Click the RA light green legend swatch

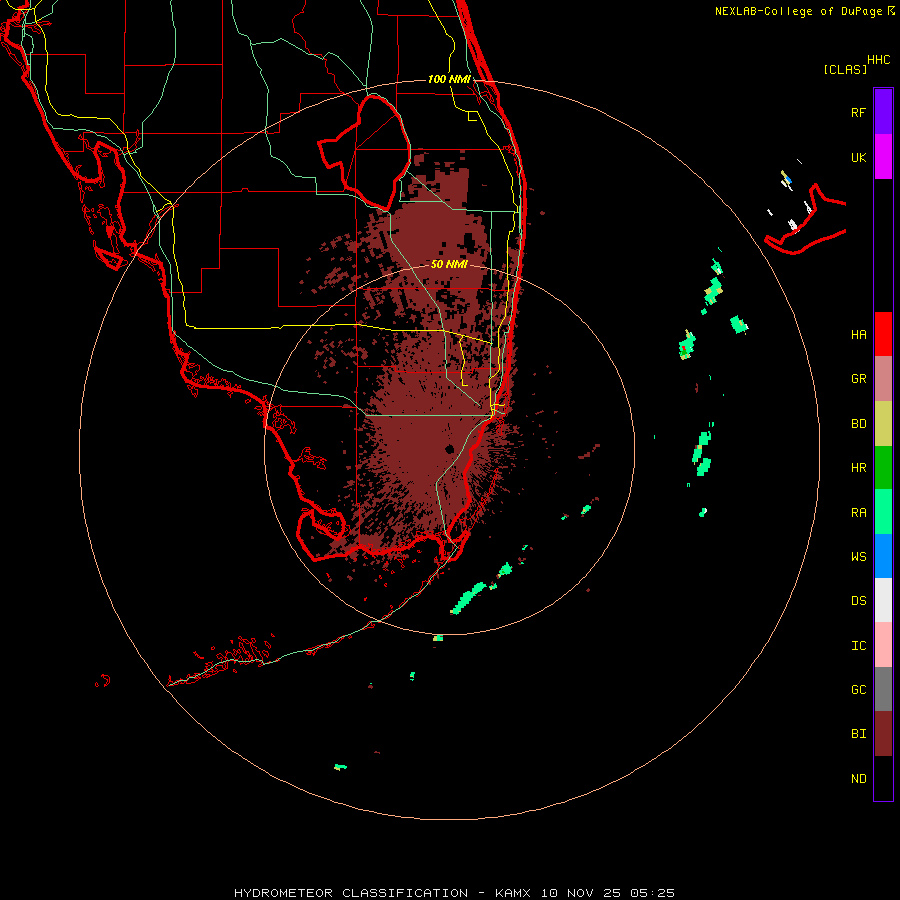[x=883, y=512]
